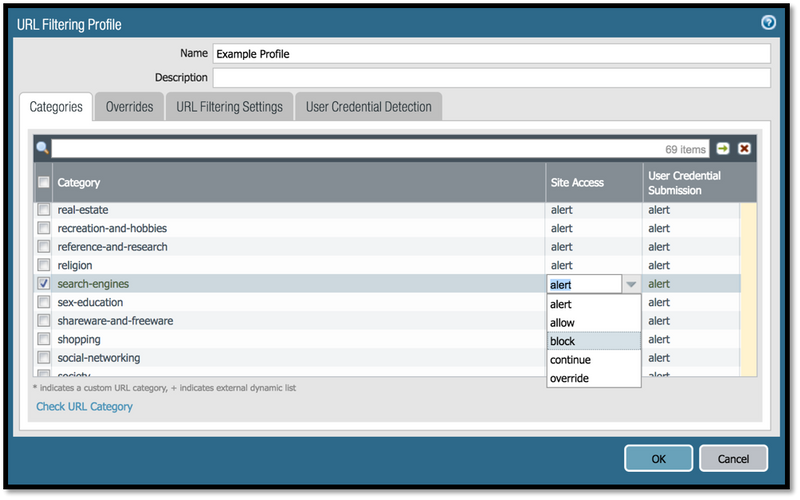Click the green arrow apply filter icon

coord(723,148)
